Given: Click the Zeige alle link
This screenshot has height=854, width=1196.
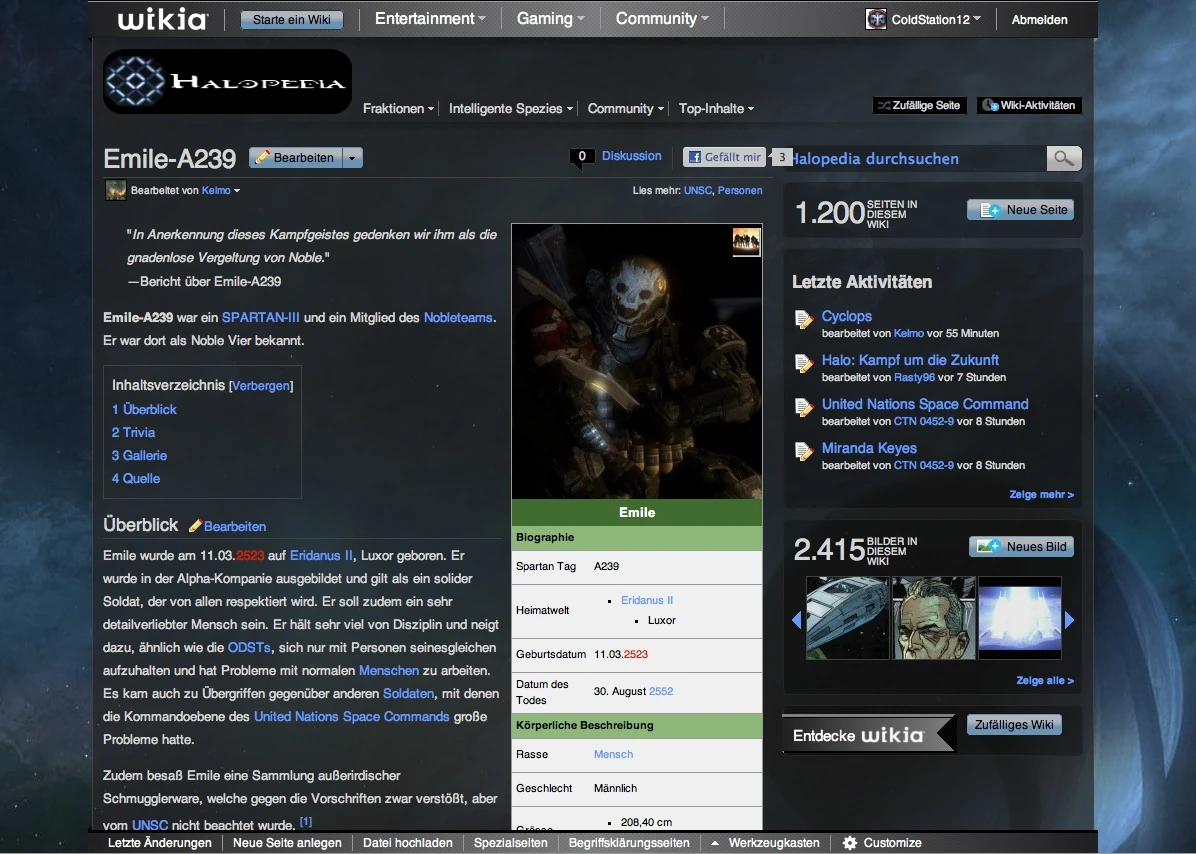Looking at the screenshot, I should tap(1045, 680).
